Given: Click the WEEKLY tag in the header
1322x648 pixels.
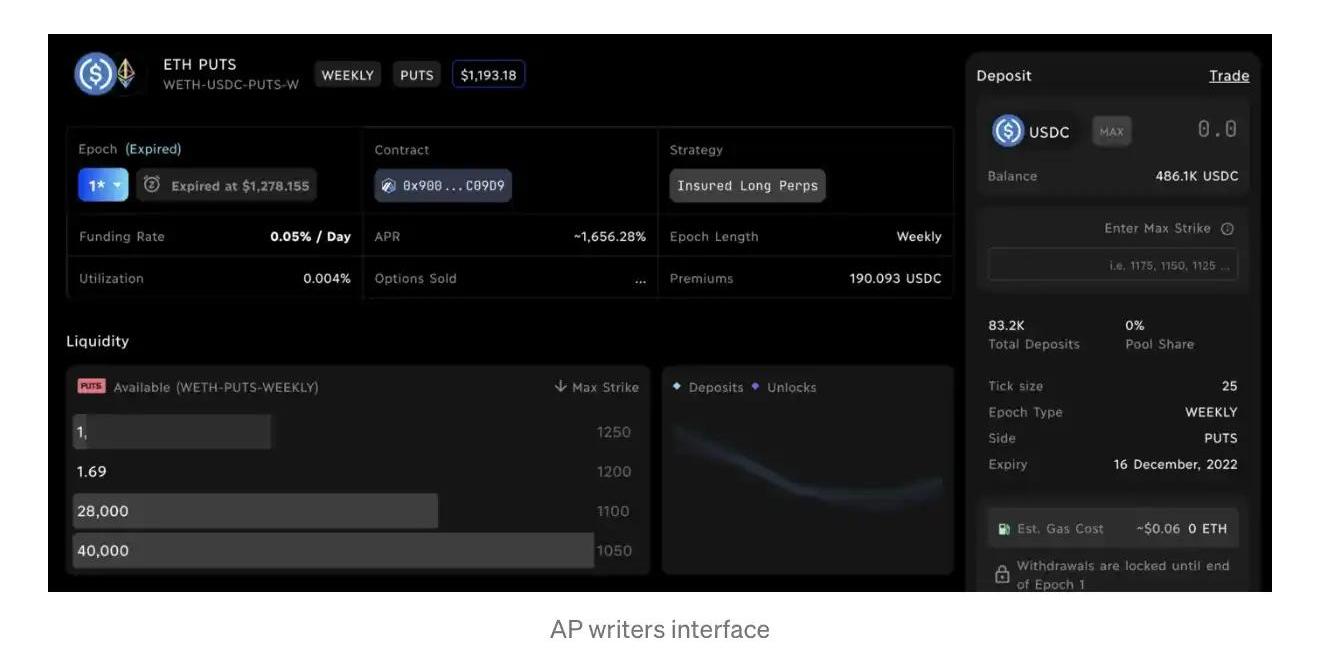Looking at the screenshot, I should click(x=348, y=75).
